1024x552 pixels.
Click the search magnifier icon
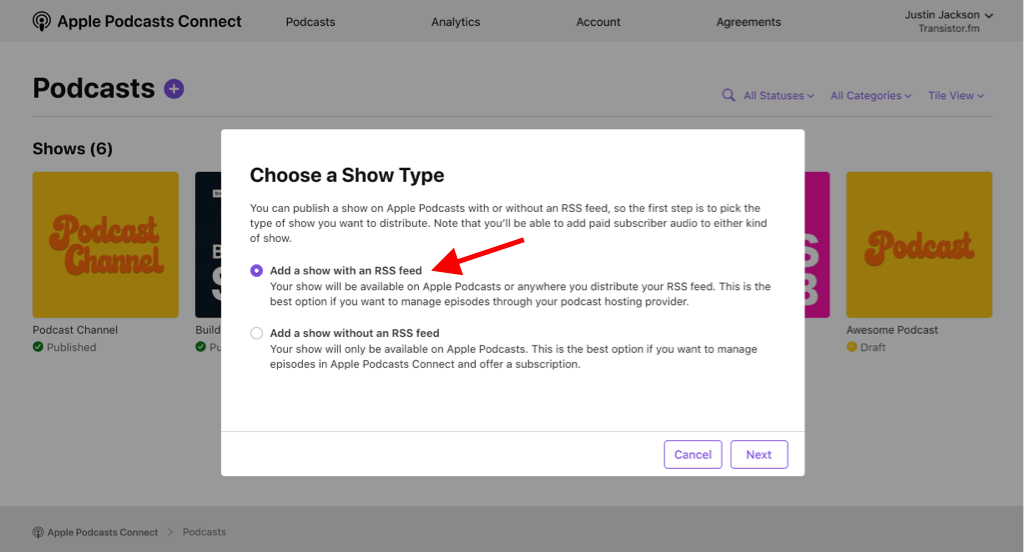click(x=729, y=96)
